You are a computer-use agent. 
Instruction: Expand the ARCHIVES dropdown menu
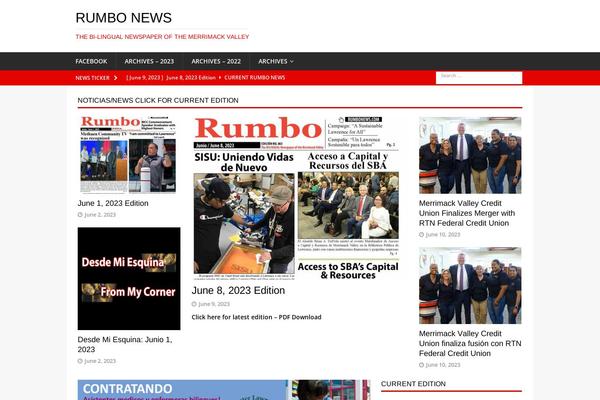click(x=276, y=61)
